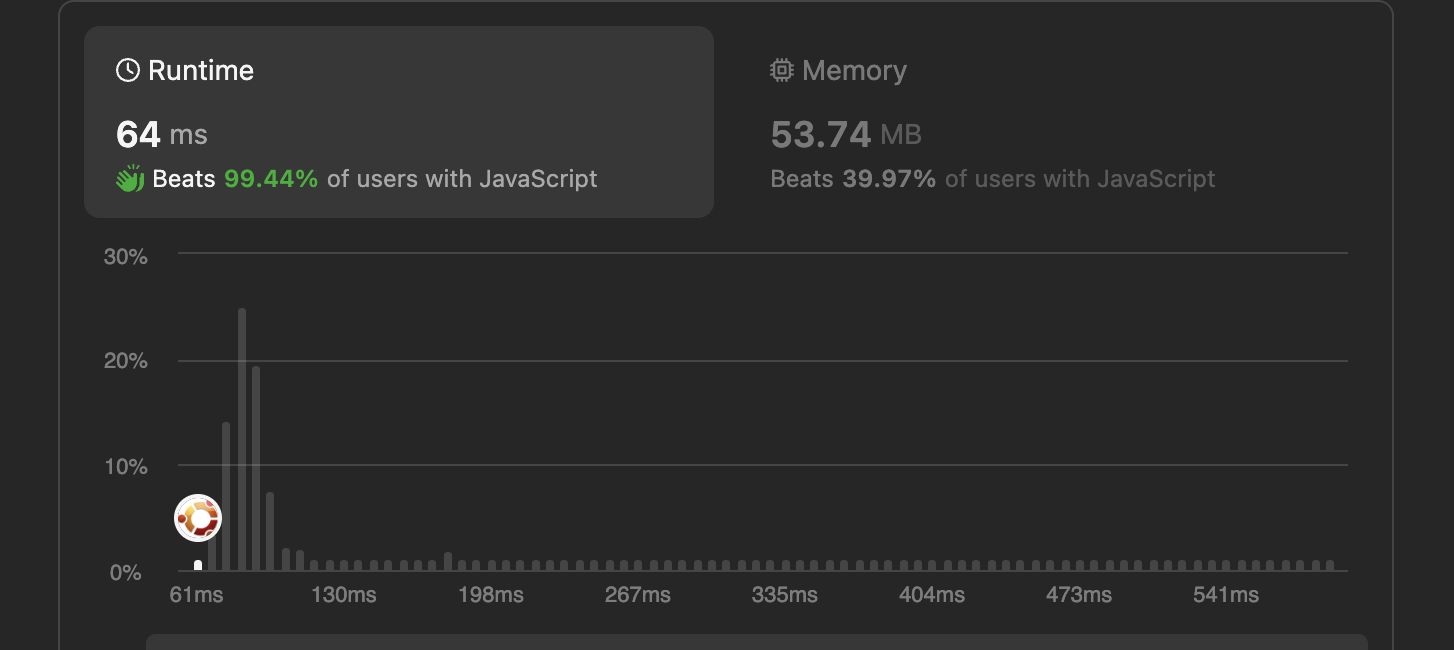Click the green clapping hands icon
The width and height of the screenshot is (1454, 650).
click(130, 179)
